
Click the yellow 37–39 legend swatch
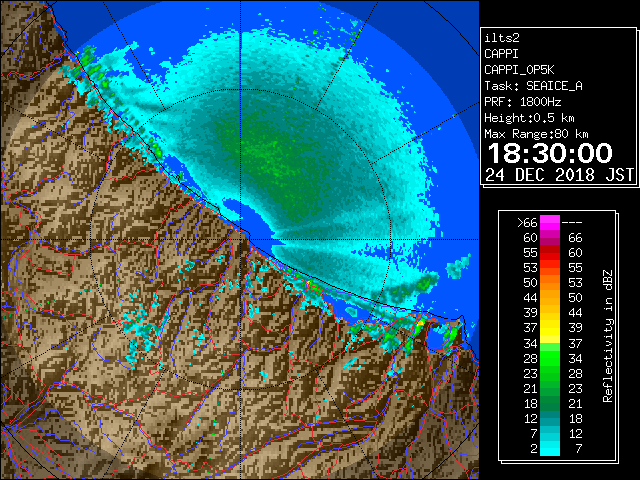550,328
